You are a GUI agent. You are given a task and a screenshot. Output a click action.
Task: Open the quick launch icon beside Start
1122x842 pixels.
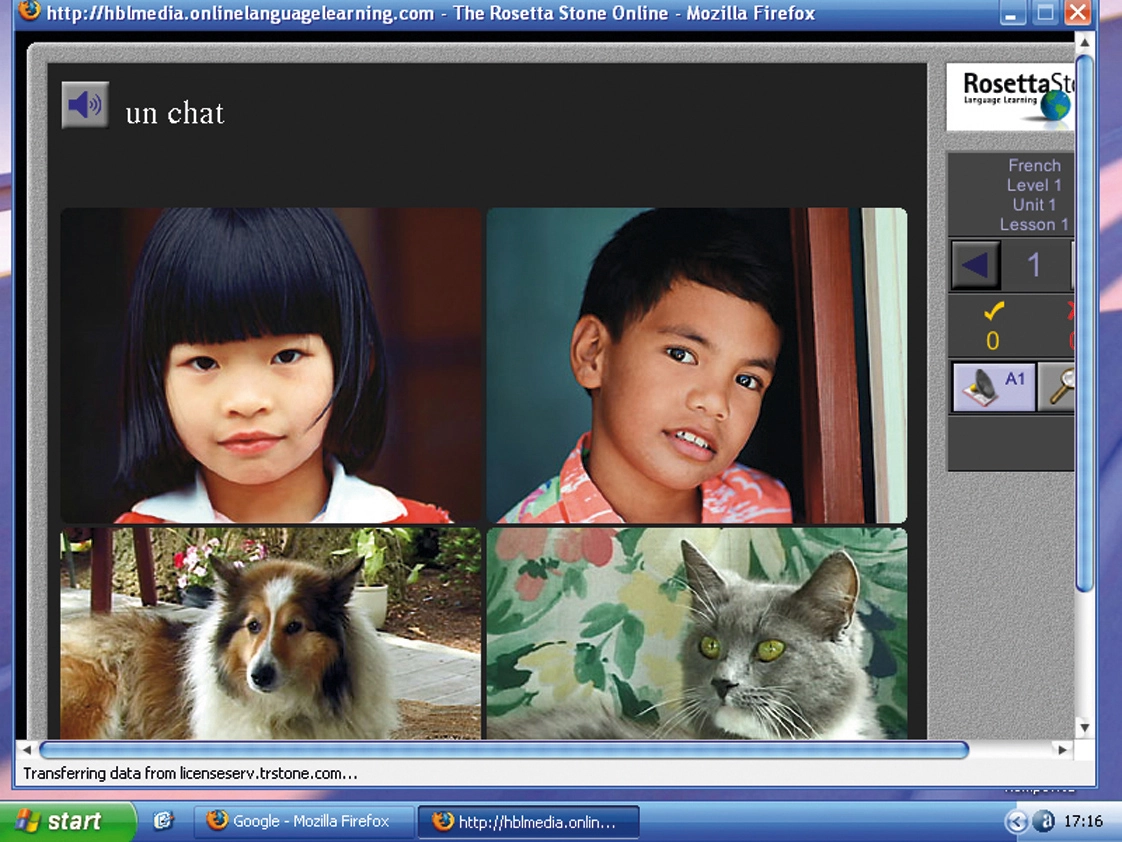tap(163, 821)
